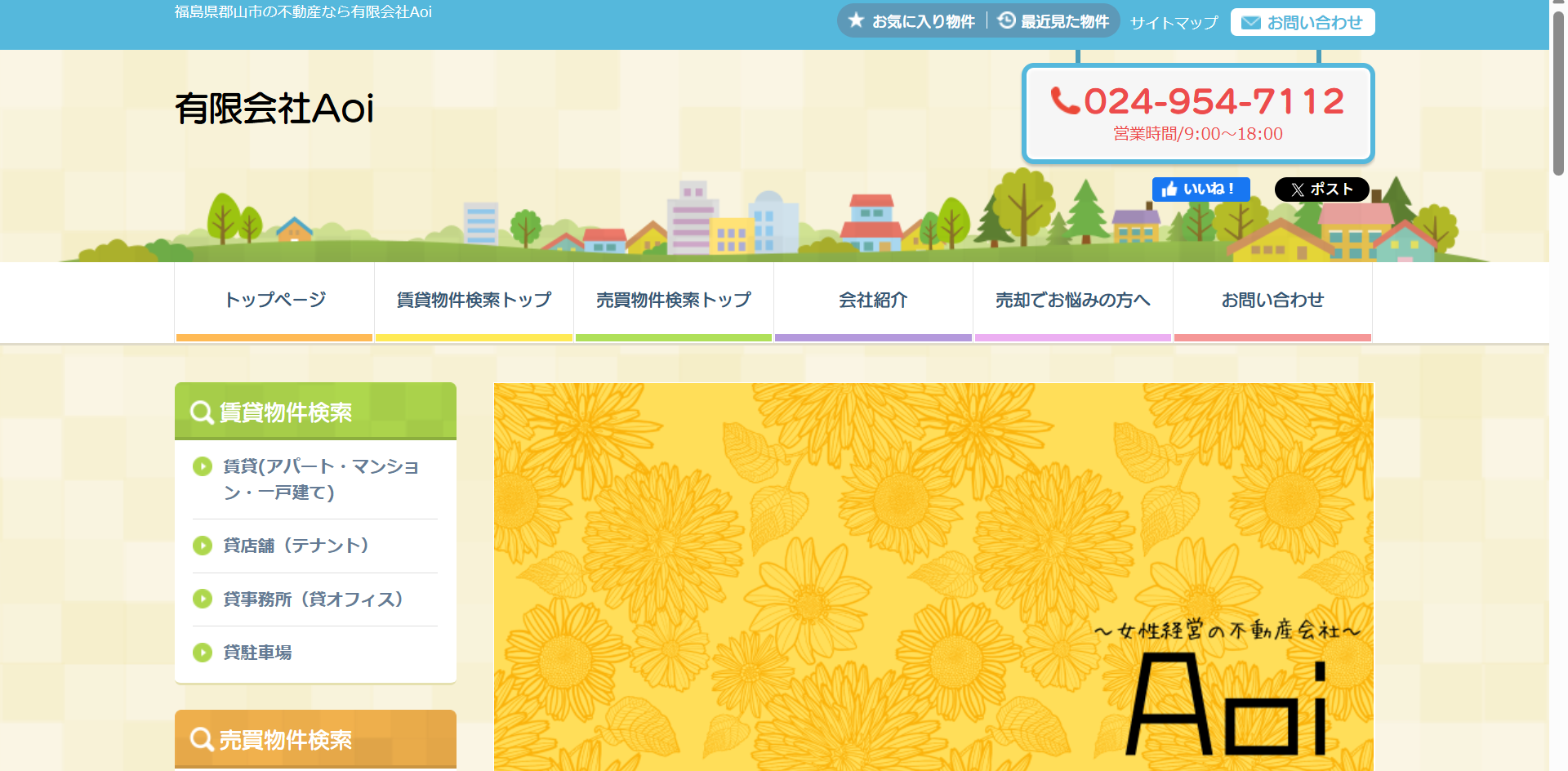This screenshot has height=771, width=1568.
Task: Click 福島県郡山市の不動産なら有限会社Aoi header text
Action: tap(303, 11)
